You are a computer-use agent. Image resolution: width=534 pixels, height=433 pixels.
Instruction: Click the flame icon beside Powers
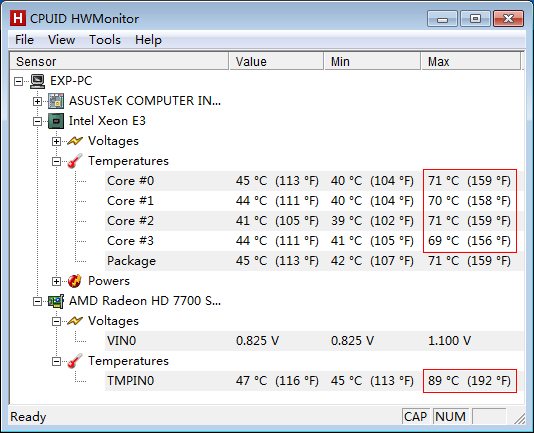pyautogui.click(x=75, y=281)
